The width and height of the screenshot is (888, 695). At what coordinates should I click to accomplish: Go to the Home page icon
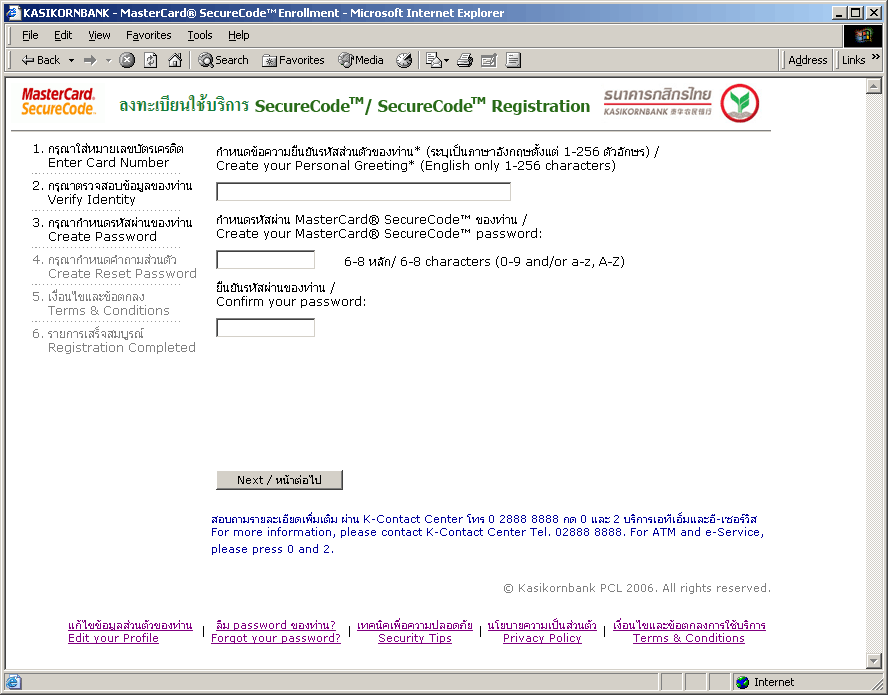(x=175, y=60)
